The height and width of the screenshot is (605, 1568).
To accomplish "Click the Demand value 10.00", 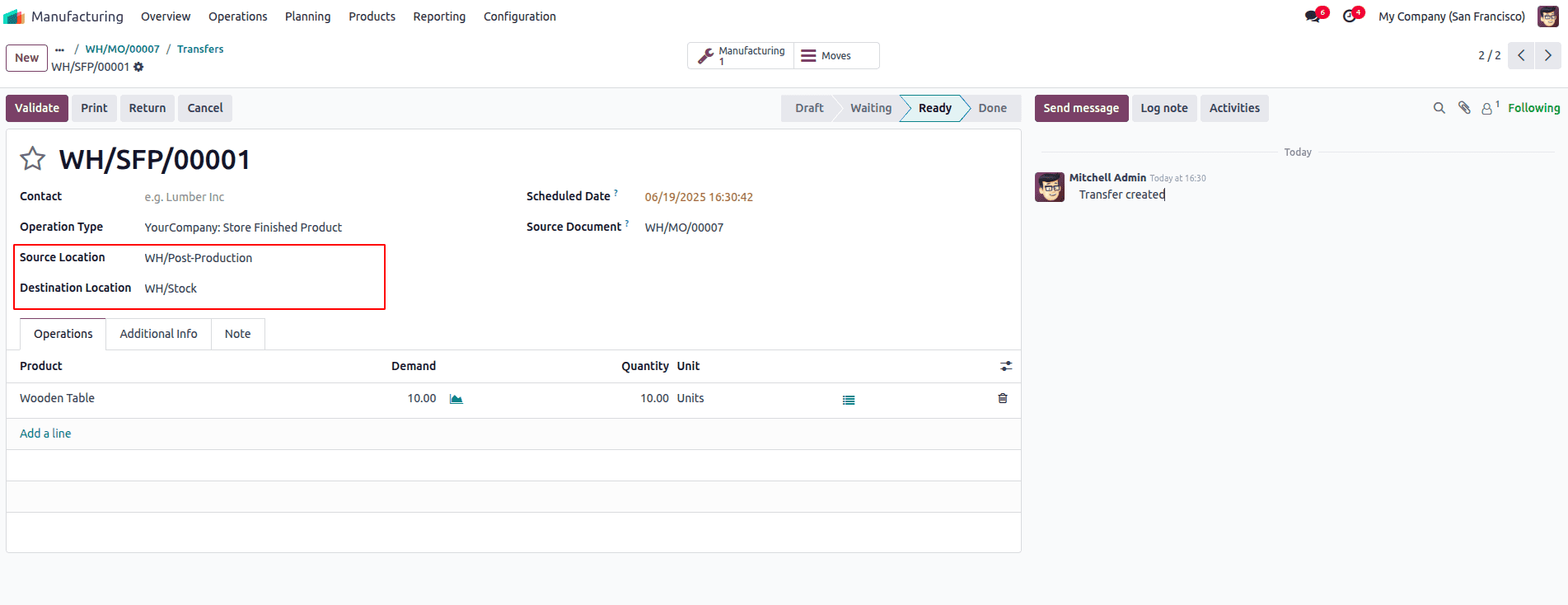I will click(422, 398).
